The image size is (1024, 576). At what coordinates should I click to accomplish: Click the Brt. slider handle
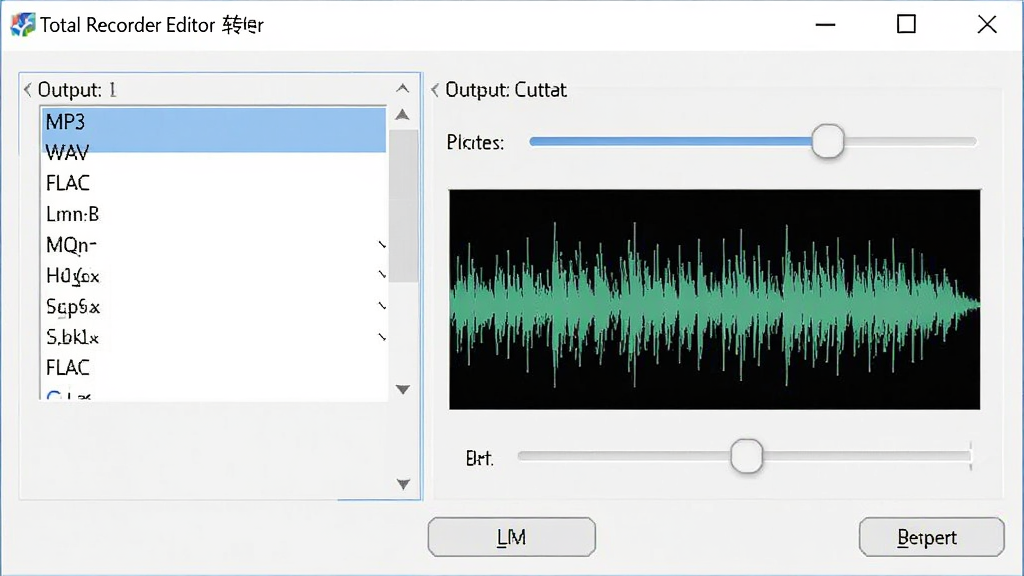(x=746, y=456)
